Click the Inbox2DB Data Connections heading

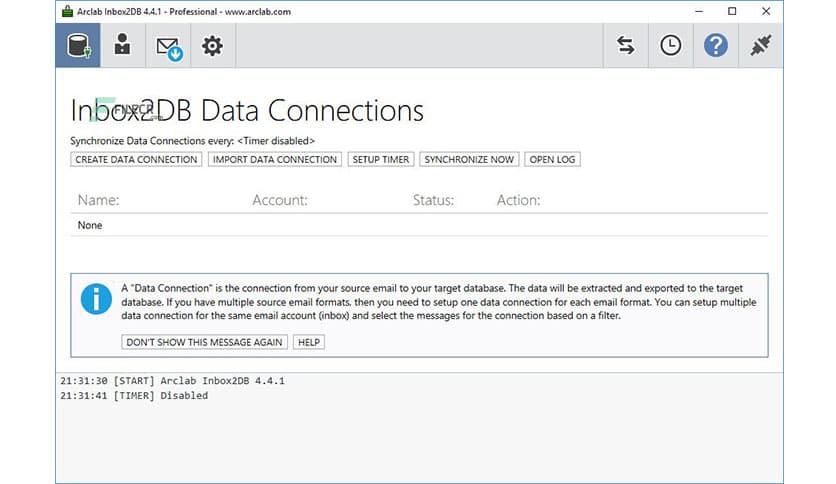tap(247, 111)
